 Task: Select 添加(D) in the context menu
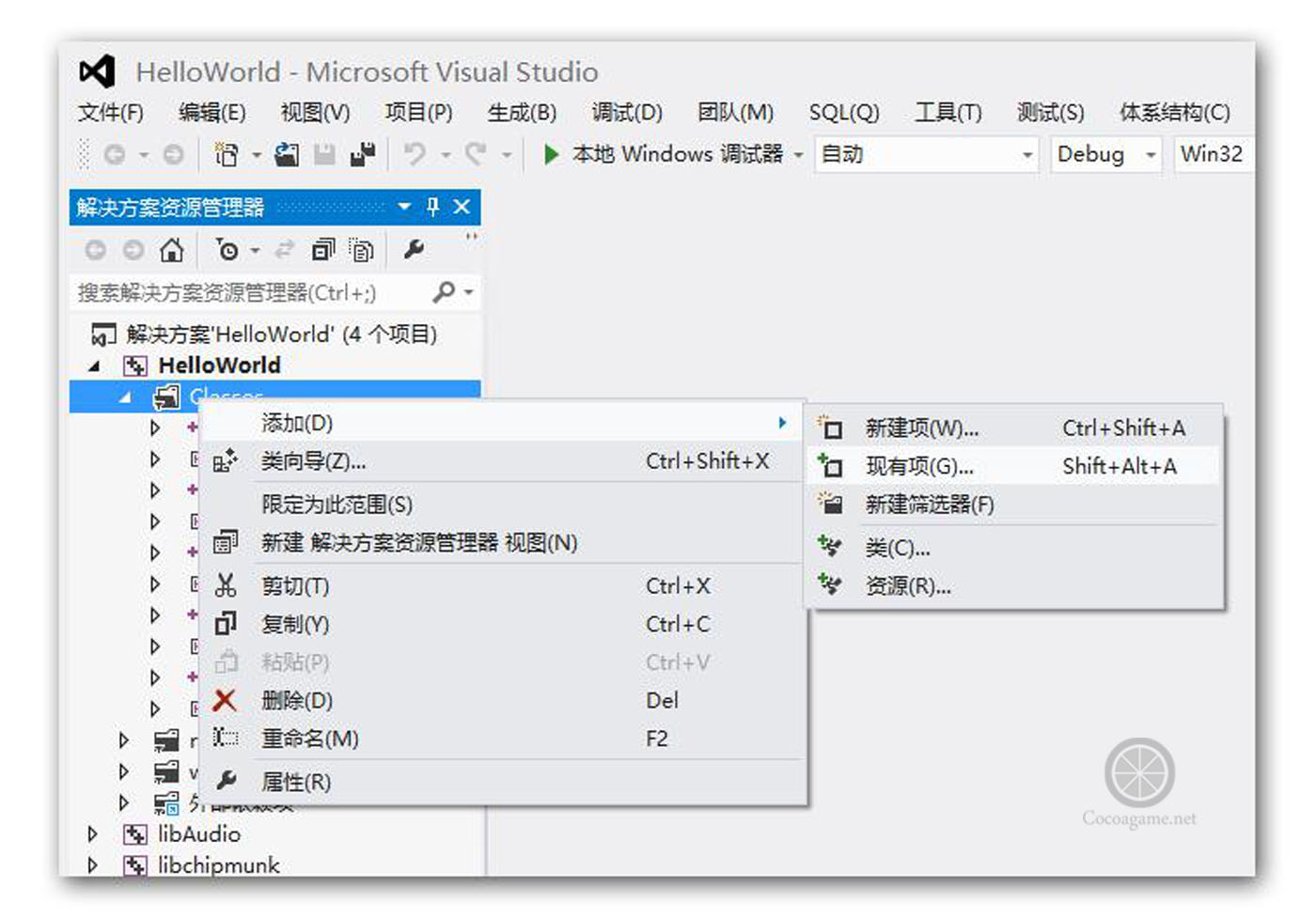pos(503,423)
